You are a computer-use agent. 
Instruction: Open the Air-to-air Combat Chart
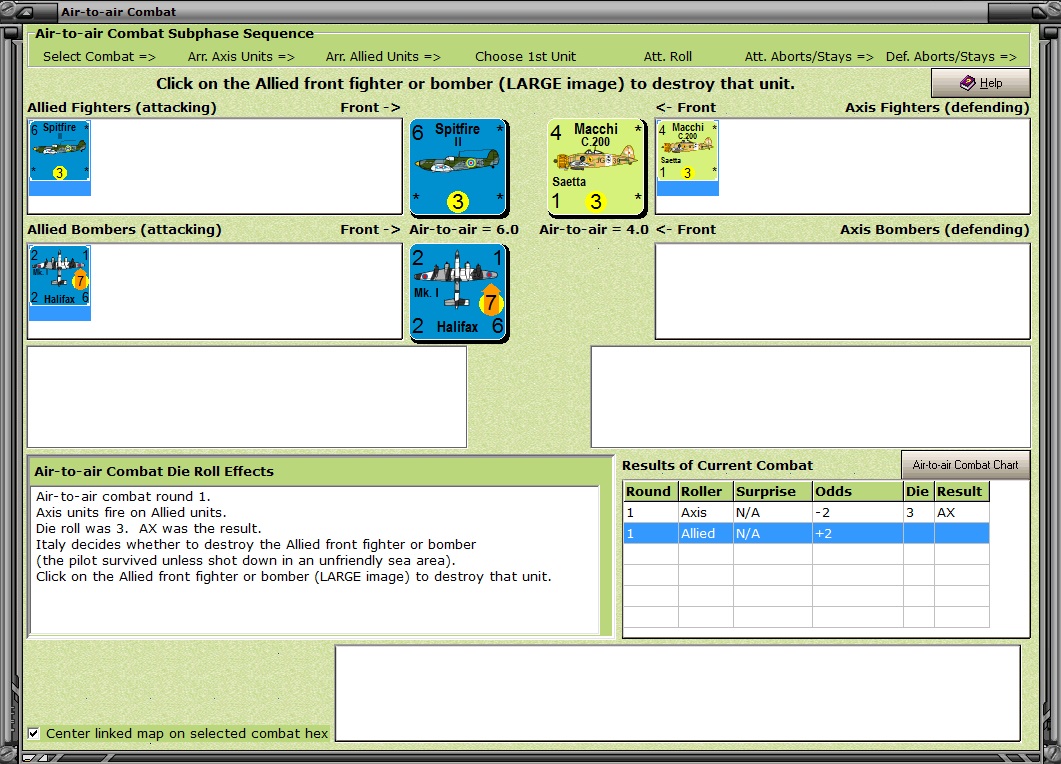965,465
